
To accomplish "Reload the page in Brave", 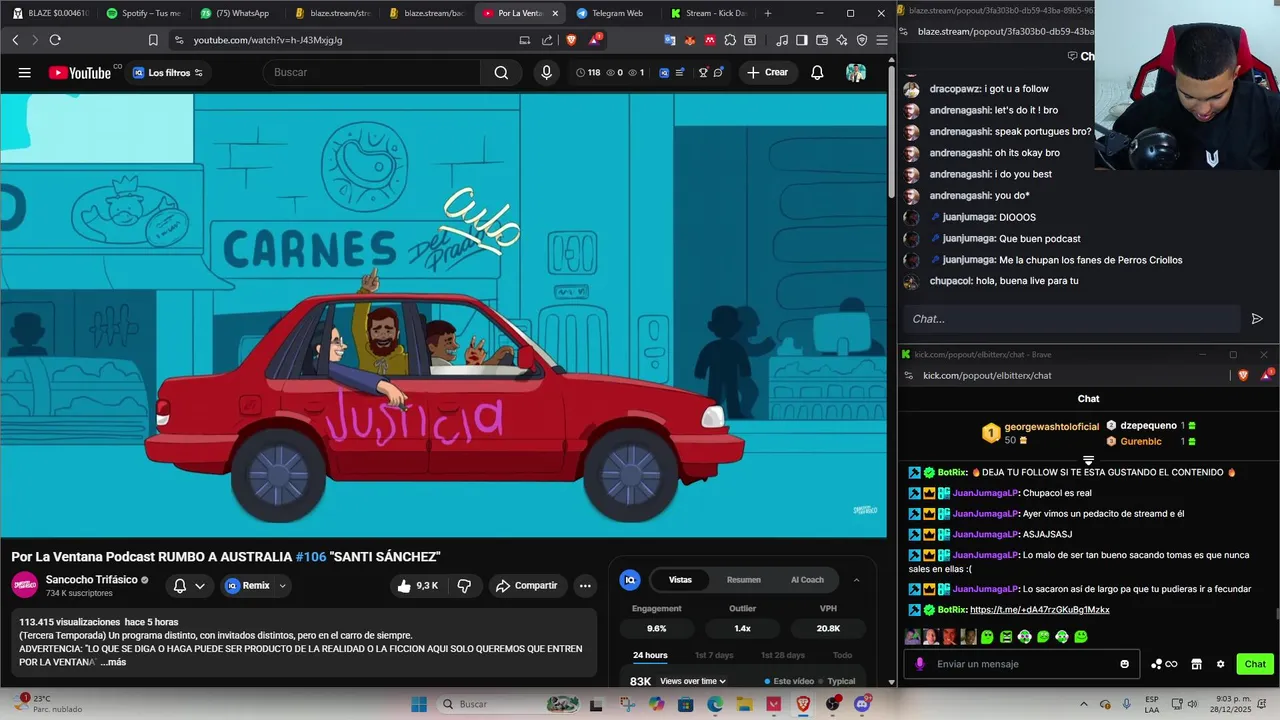I will pyautogui.click(x=55, y=40).
